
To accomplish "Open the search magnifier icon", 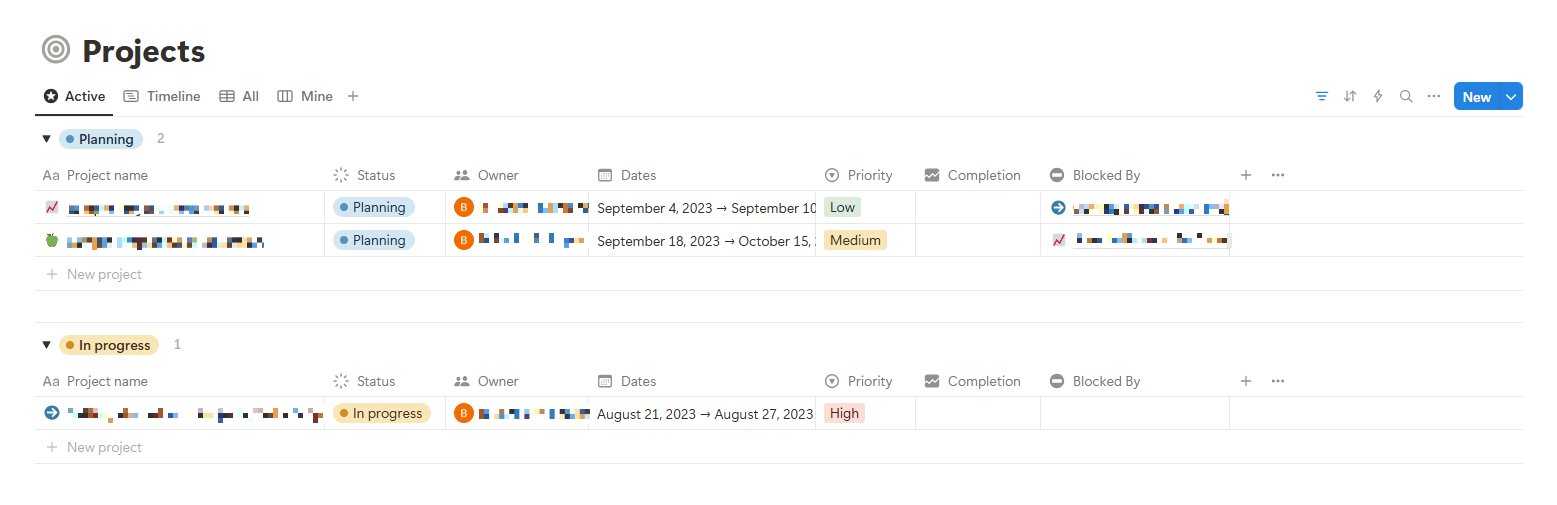I will click(1406, 96).
